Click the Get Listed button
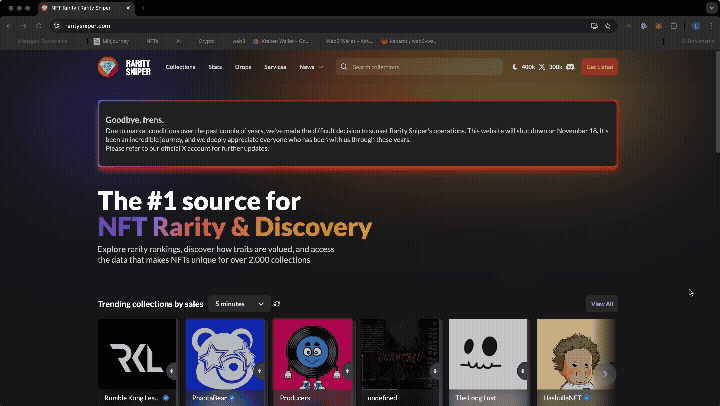The image size is (720, 406). 599,67
